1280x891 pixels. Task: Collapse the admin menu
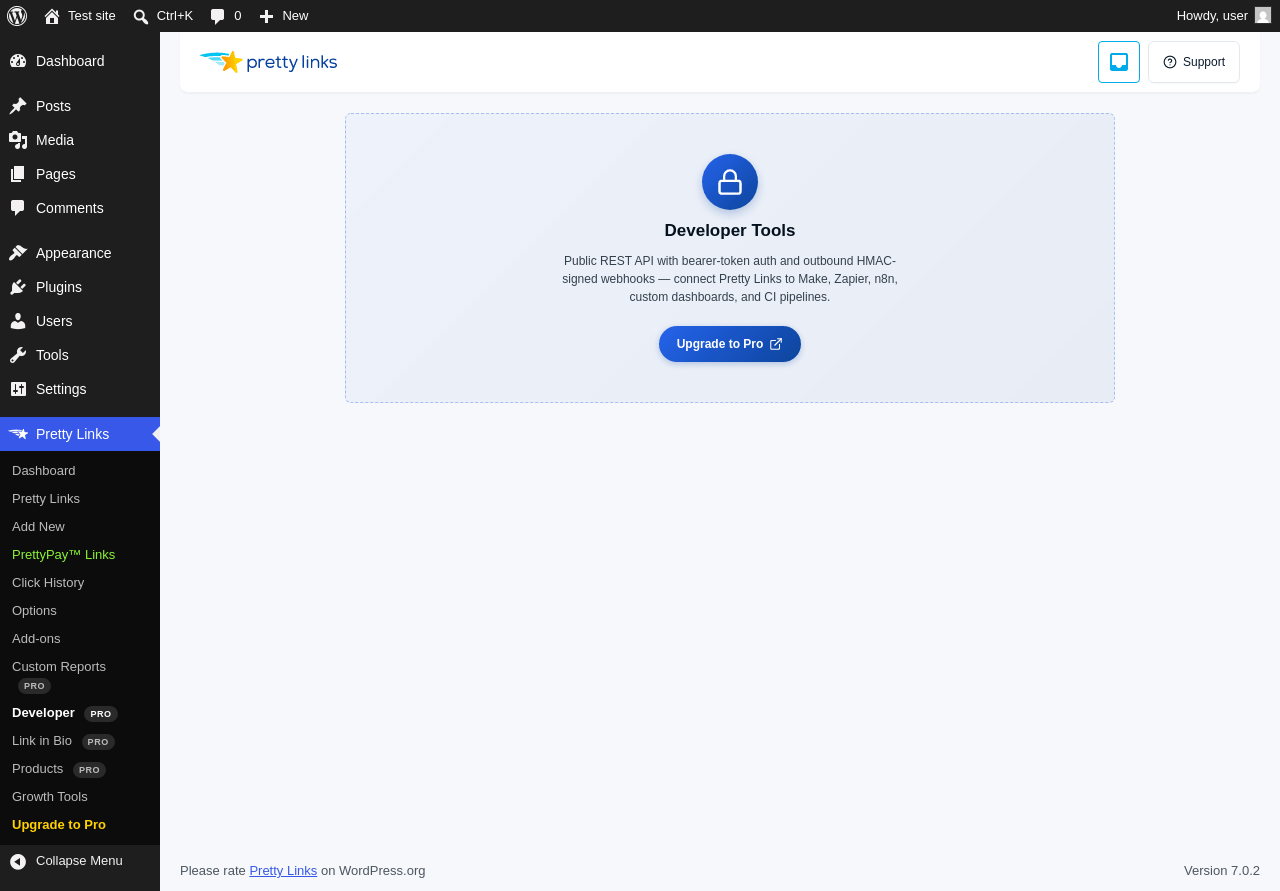tap(80, 861)
